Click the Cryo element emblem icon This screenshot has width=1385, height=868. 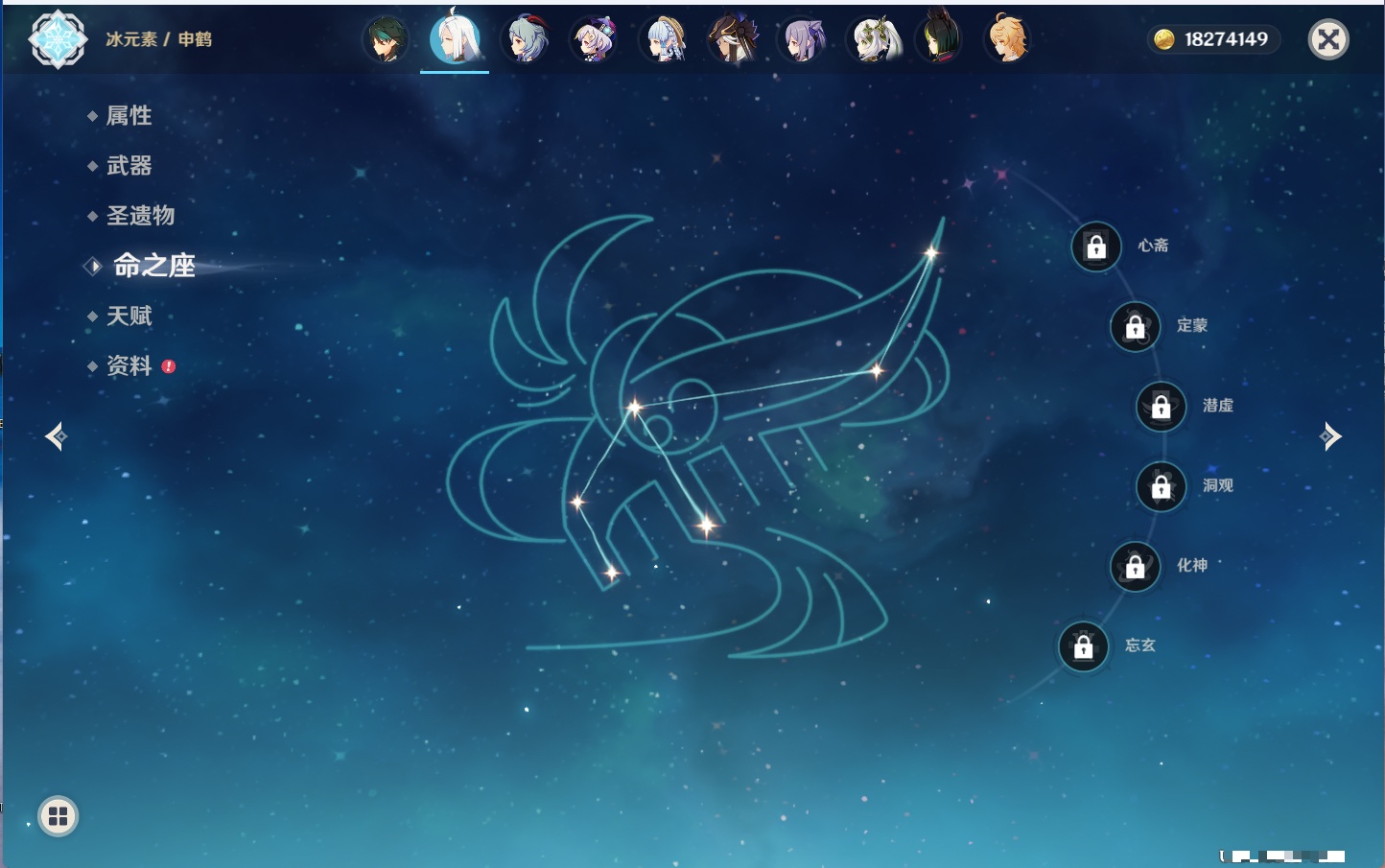[58, 39]
